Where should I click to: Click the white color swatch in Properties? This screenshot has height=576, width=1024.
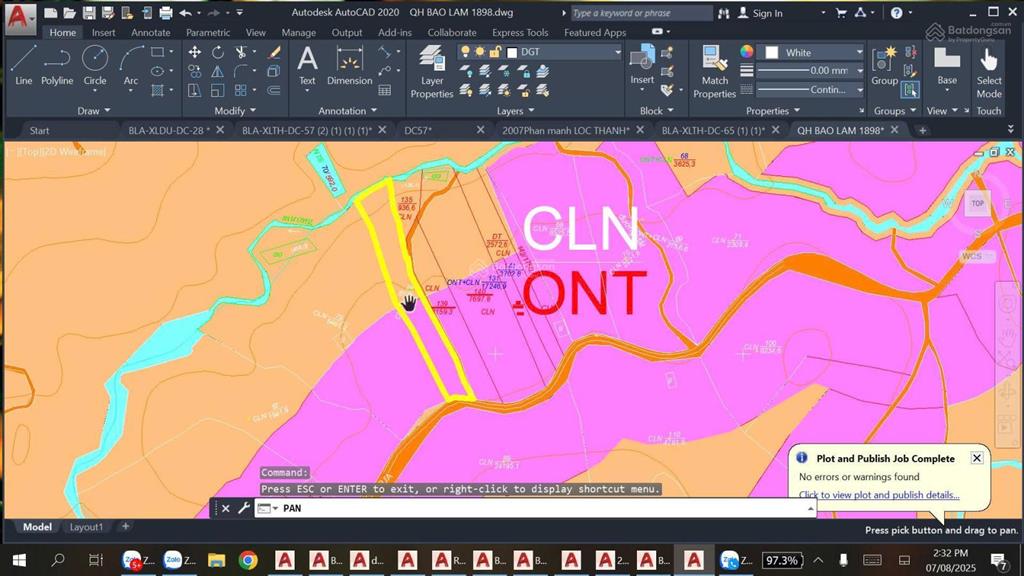[x=771, y=52]
